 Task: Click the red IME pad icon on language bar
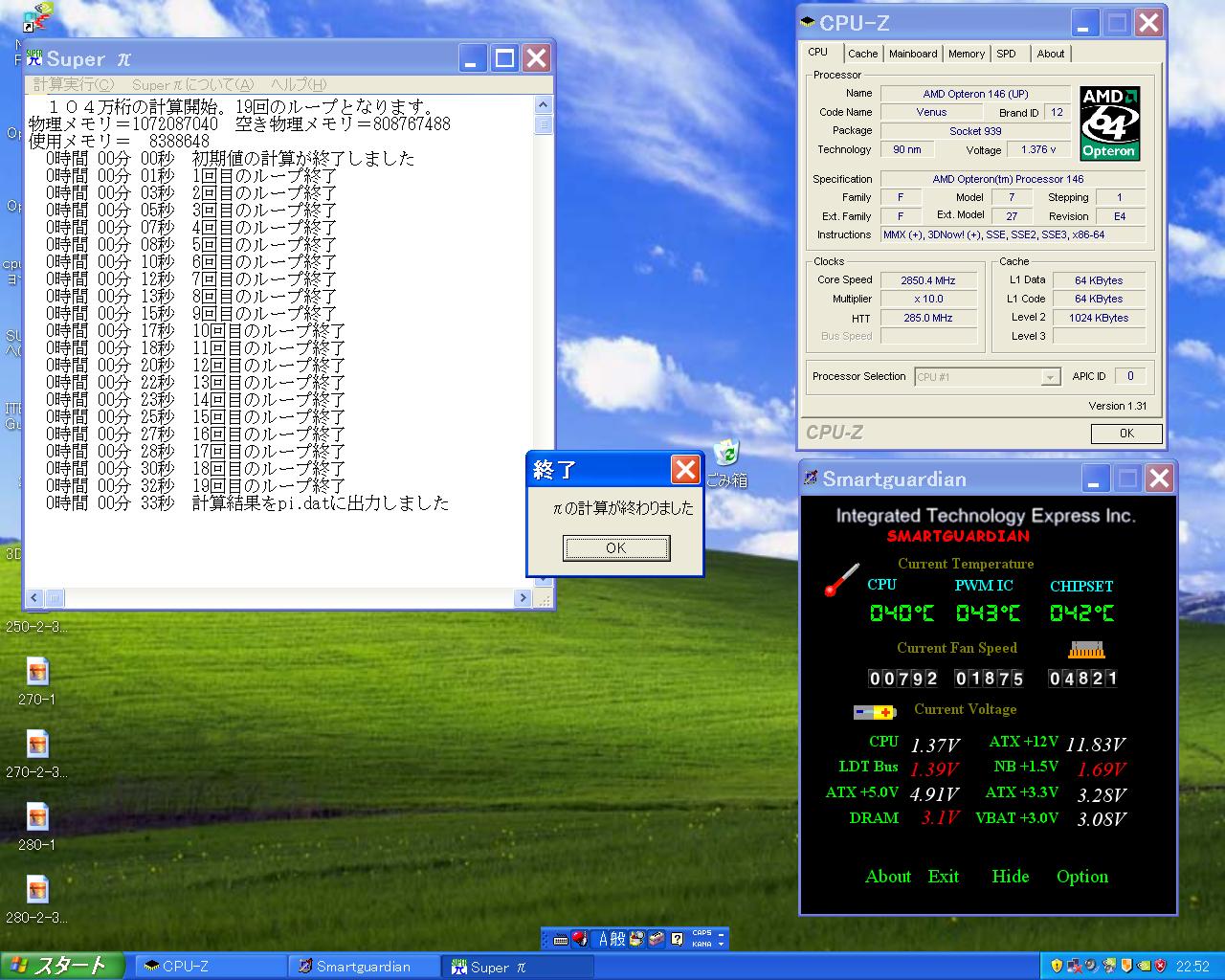pos(580,939)
